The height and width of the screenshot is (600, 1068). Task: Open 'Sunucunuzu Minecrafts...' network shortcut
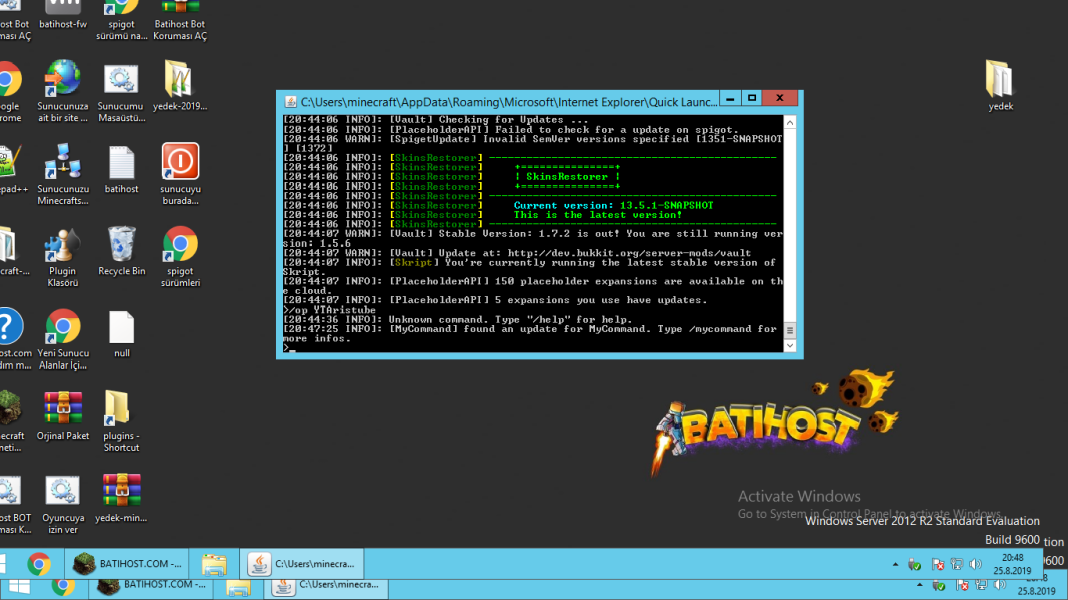tap(63, 174)
